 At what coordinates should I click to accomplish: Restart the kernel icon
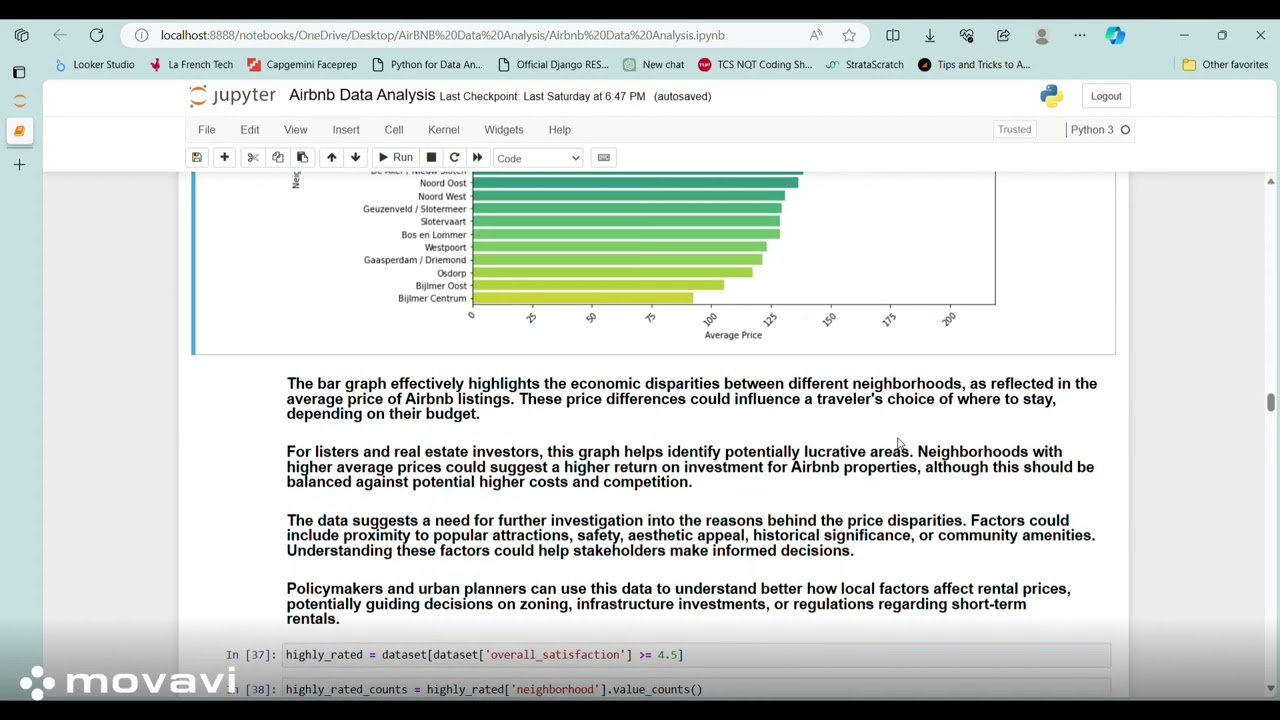454,158
